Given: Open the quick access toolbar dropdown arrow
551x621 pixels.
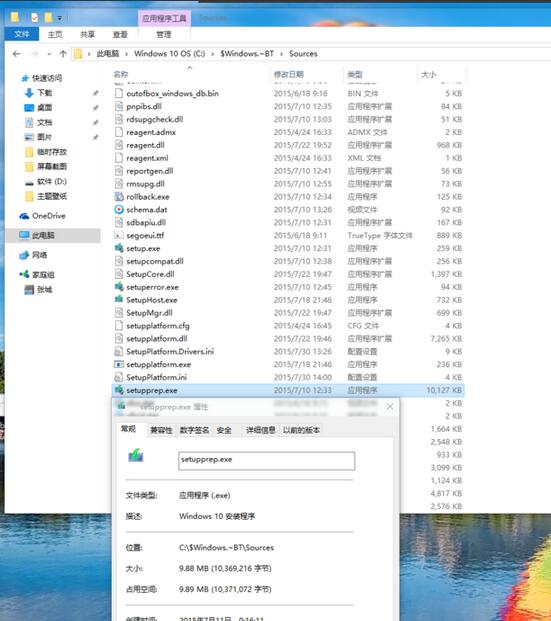Looking at the screenshot, I should click(x=60, y=18).
